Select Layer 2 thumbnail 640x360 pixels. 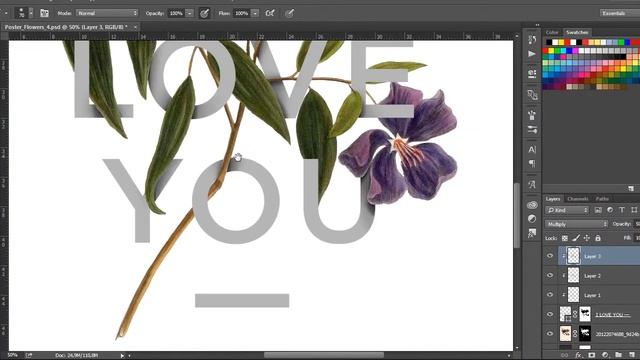pos(573,276)
